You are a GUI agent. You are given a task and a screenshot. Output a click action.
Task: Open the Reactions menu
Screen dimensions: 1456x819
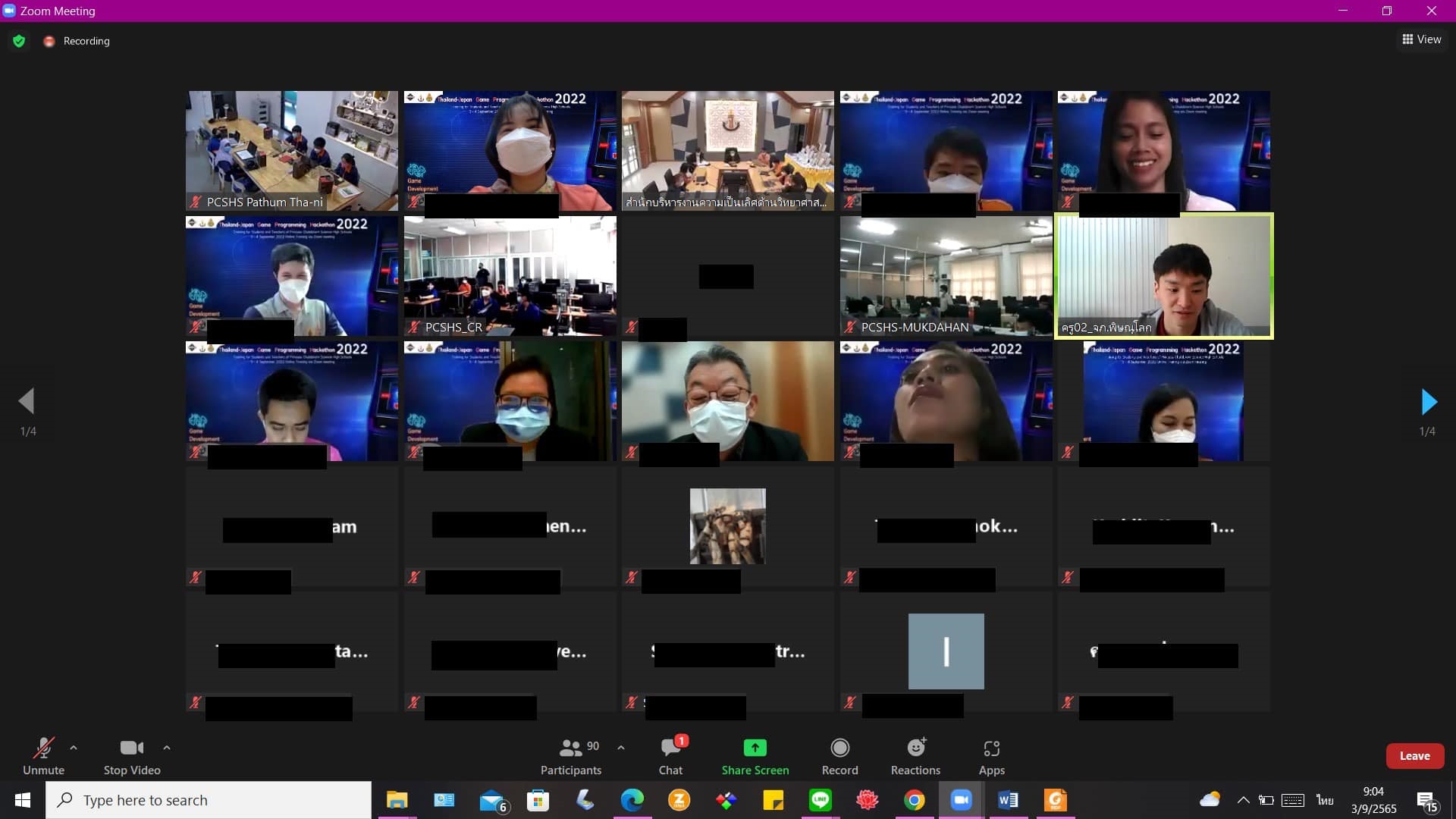(x=915, y=756)
